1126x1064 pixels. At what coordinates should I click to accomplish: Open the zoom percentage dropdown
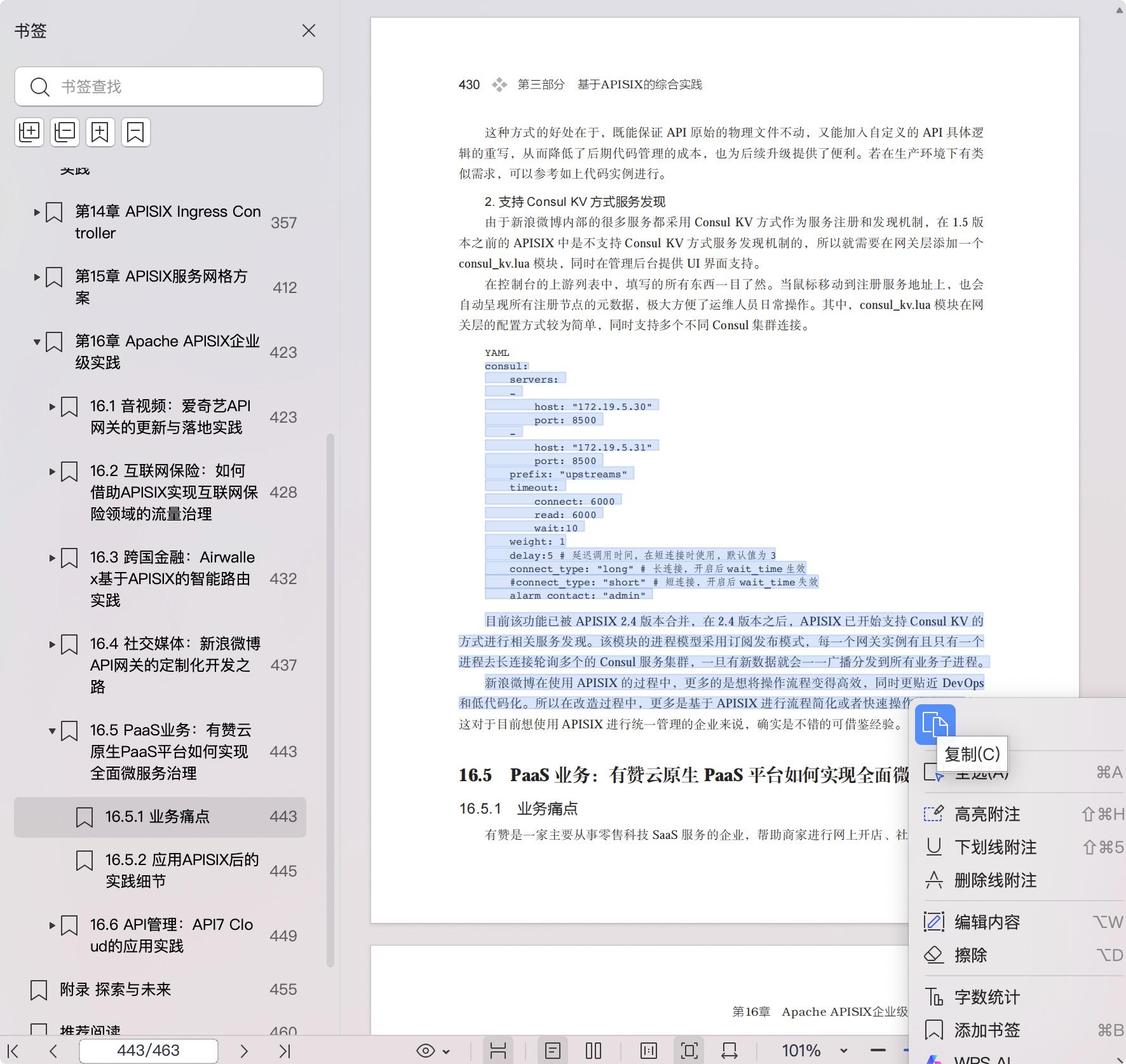pyautogui.click(x=843, y=1051)
